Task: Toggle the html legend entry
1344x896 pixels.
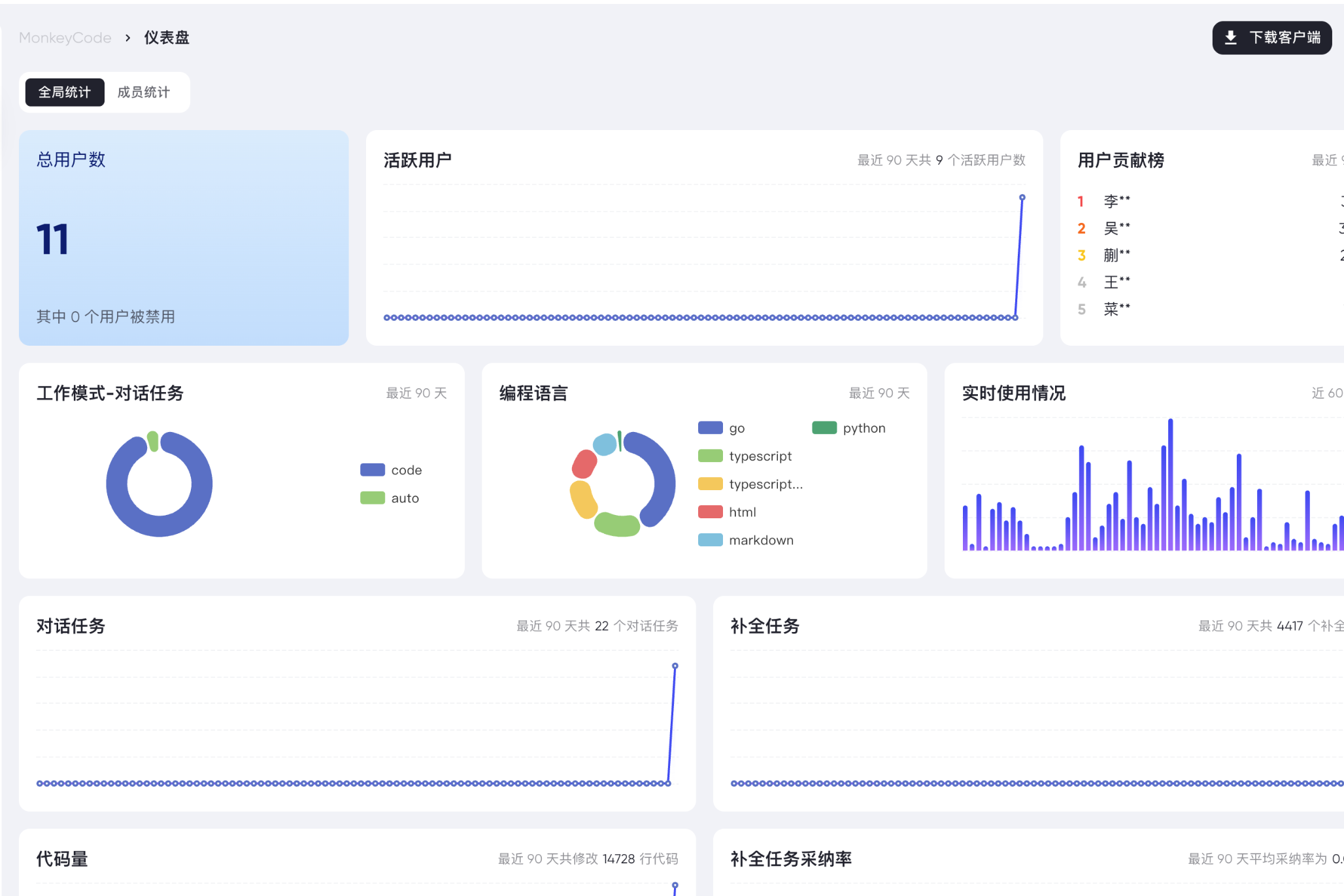Action: pyautogui.click(x=742, y=512)
